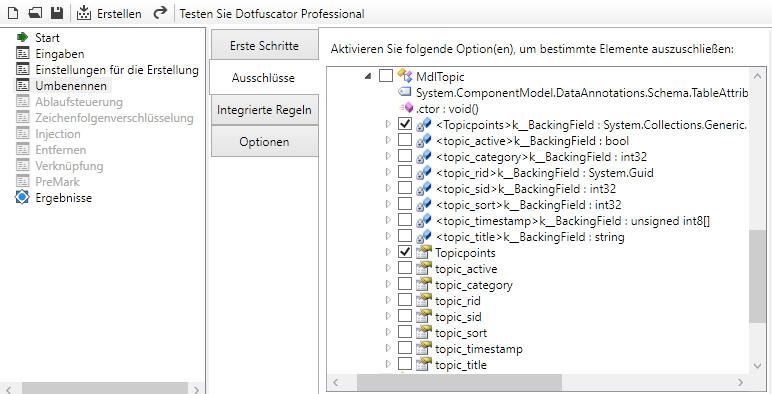Expand the <topic_title>k__BackingField node
Image resolution: width=772 pixels, height=394 pixels.
388,236
